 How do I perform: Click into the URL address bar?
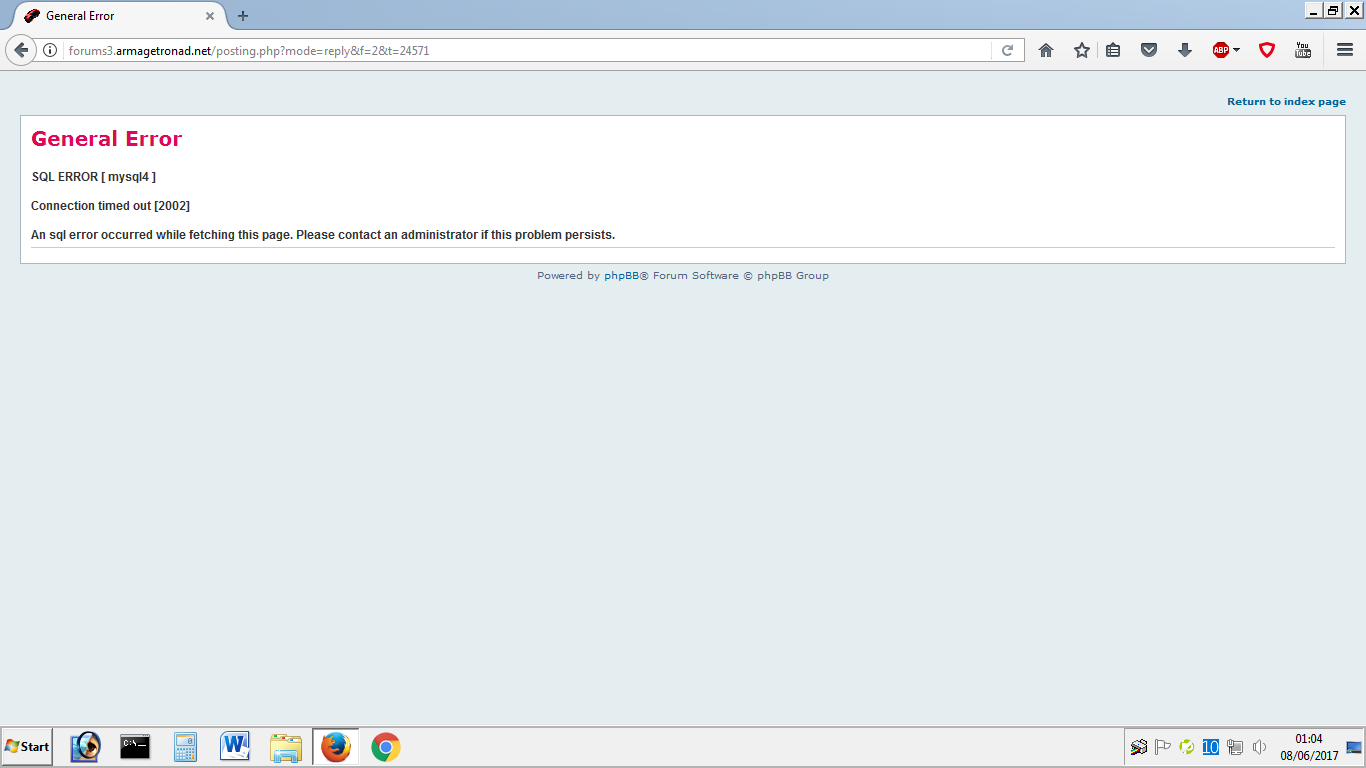point(520,50)
